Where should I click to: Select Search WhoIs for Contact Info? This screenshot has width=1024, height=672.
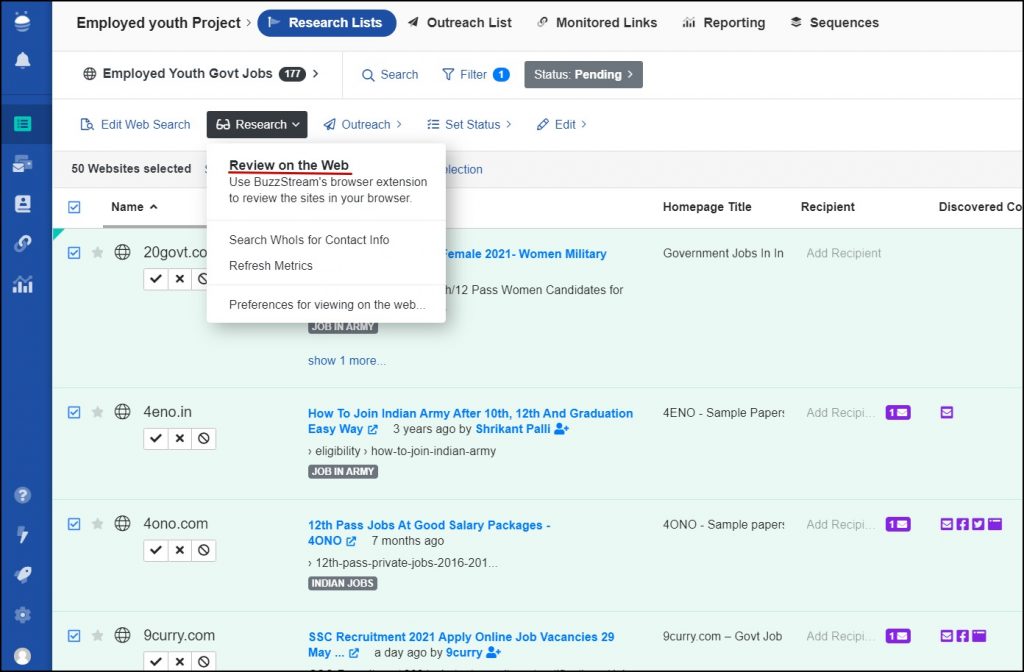309,240
